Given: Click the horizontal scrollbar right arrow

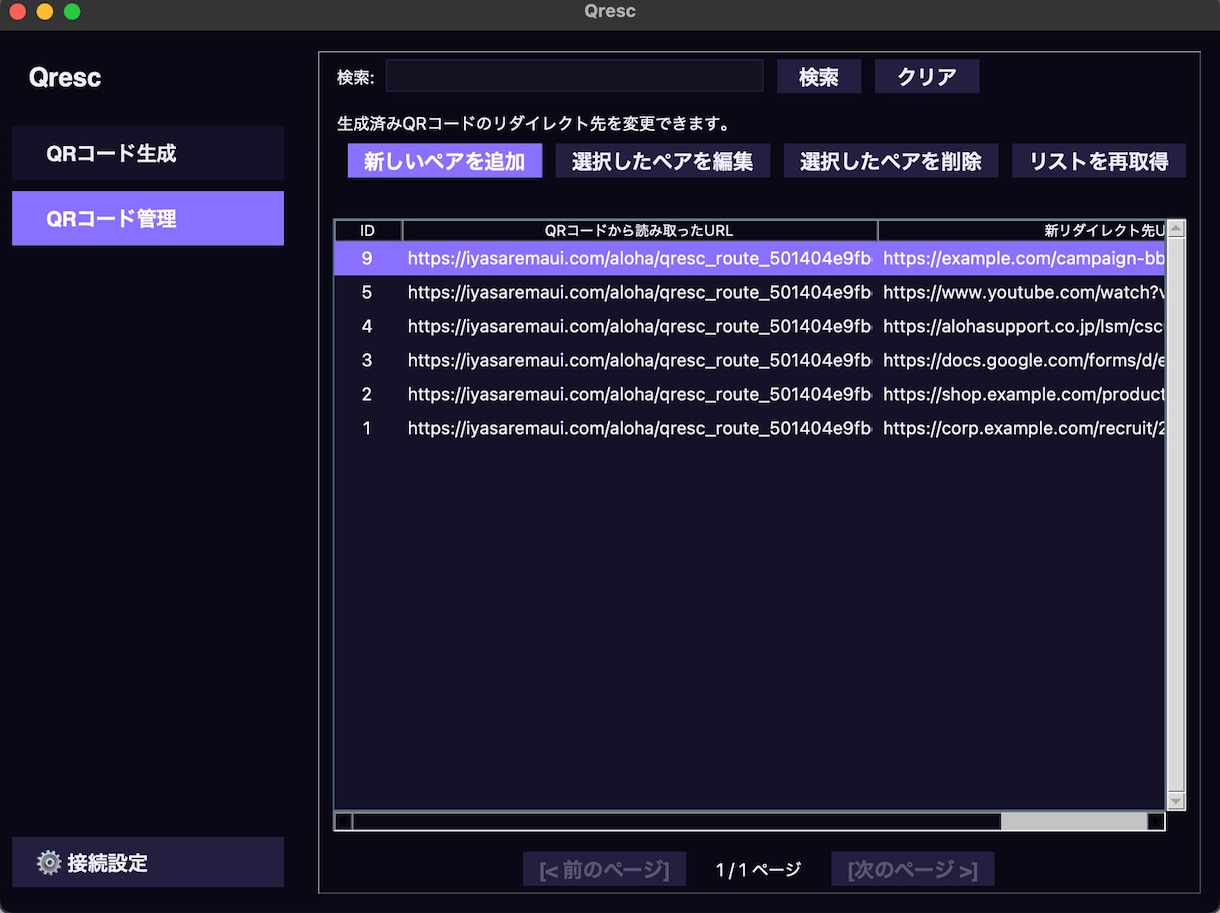Looking at the screenshot, I should (x=1157, y=822).
